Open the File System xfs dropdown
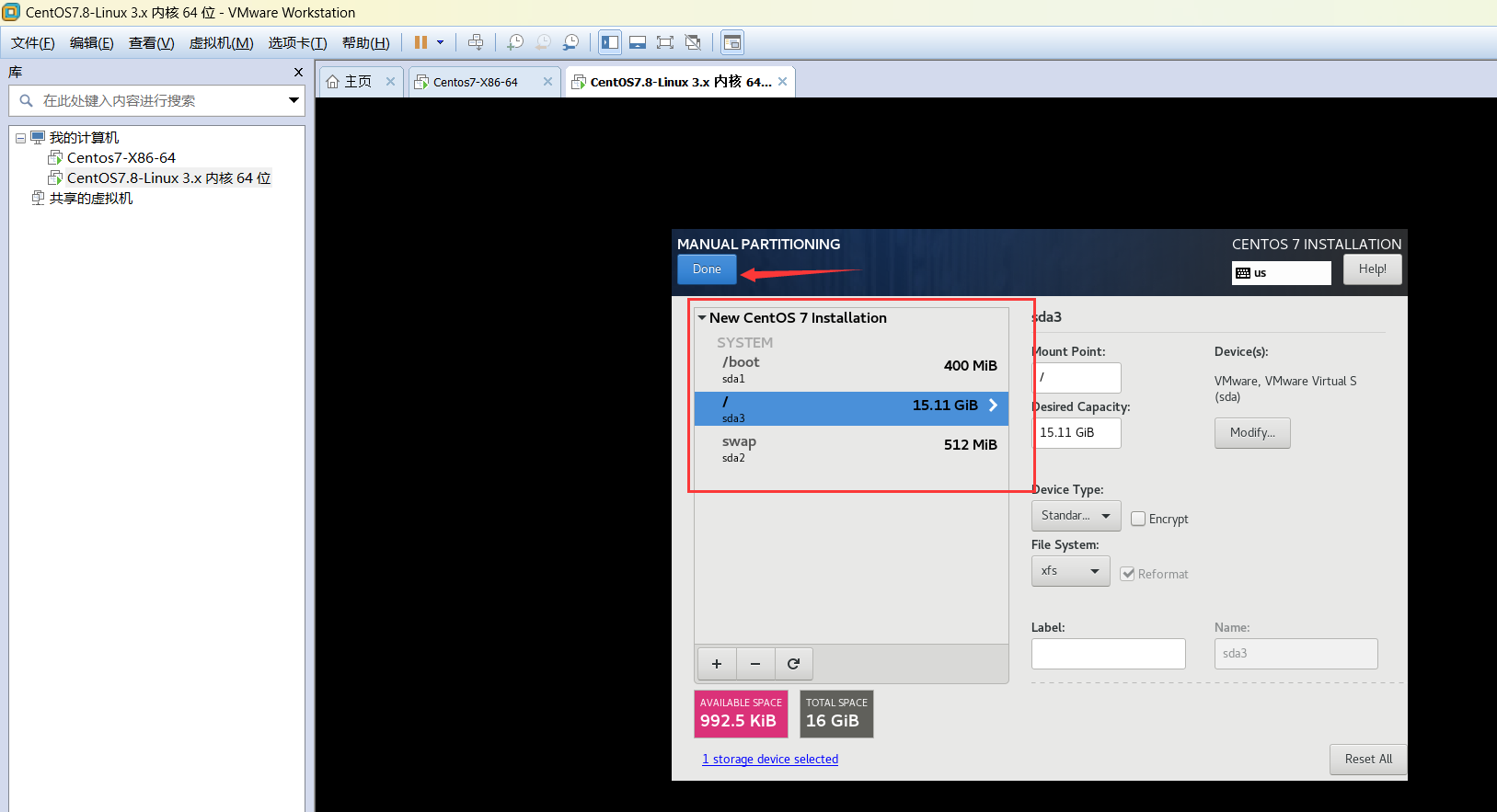This screenshot has height=812, width=1497. click(1070, 571)
